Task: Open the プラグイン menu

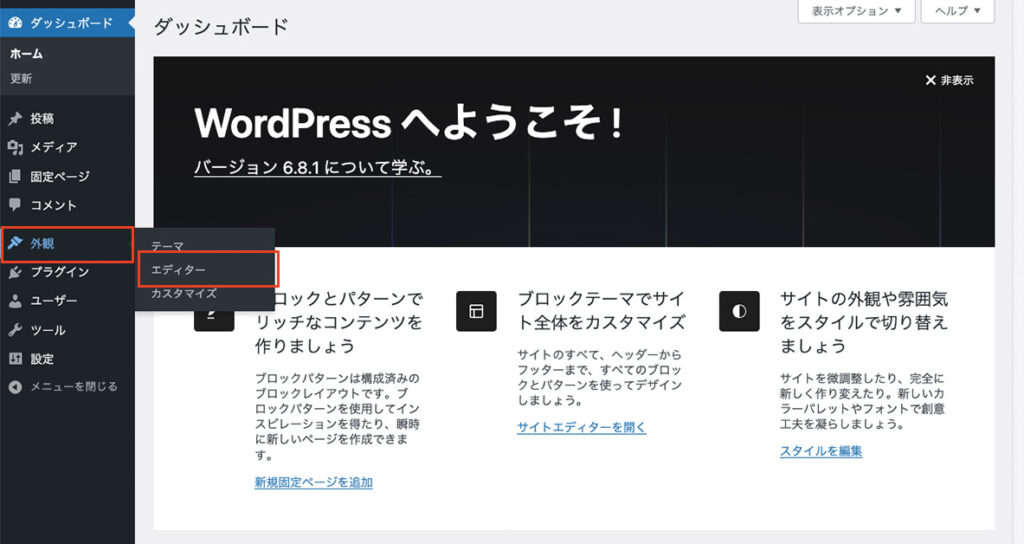Action: click(x=67, y=272)
